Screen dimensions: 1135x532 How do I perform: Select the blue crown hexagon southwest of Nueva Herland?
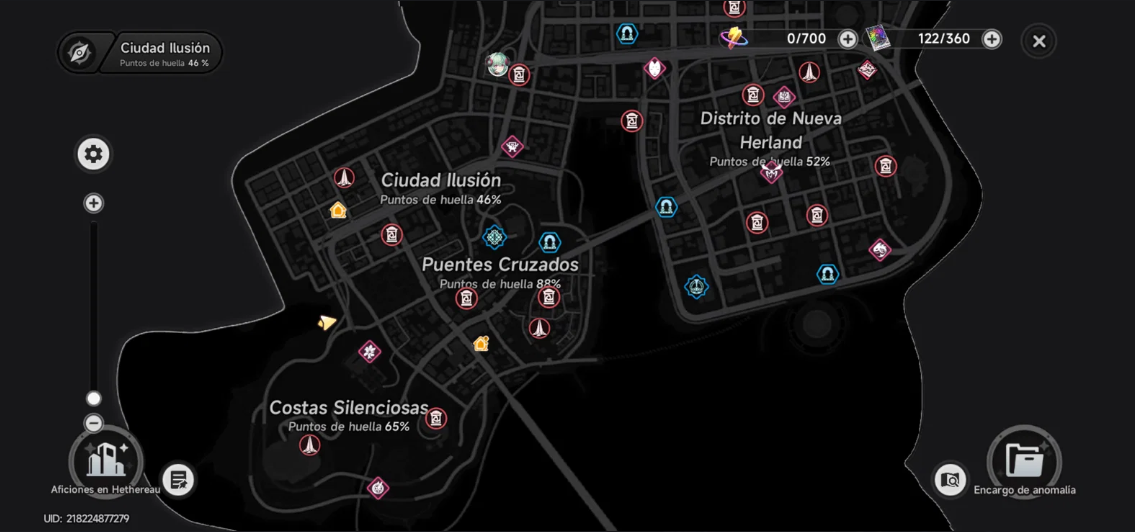[x=696, y=286]
